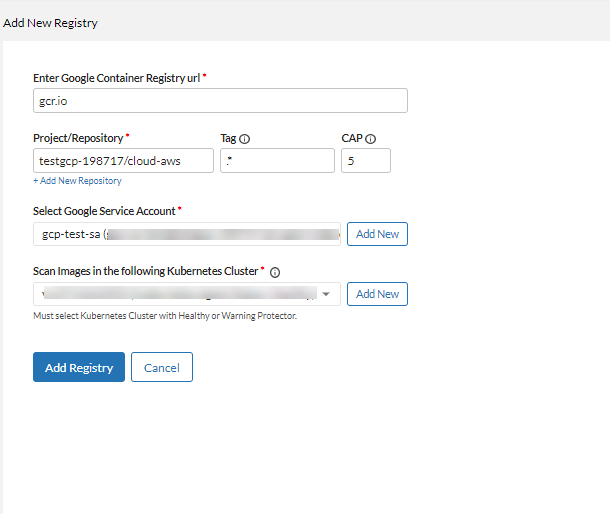Submit with the Add Registry button
The width and height of the screenshot is (610, 514).
(79, 367)
